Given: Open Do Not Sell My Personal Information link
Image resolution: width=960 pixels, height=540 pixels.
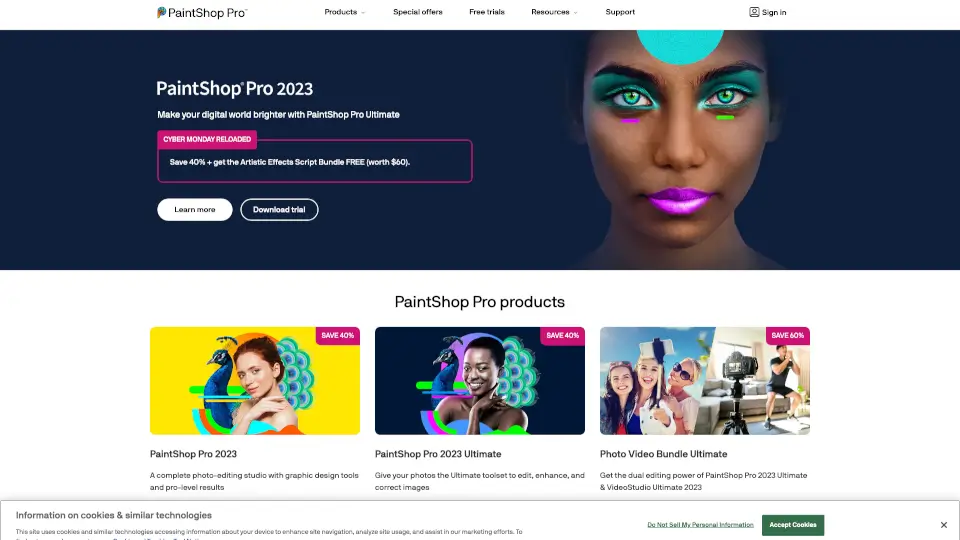Looking at the screenshot, I should click(x=700, y=525).
